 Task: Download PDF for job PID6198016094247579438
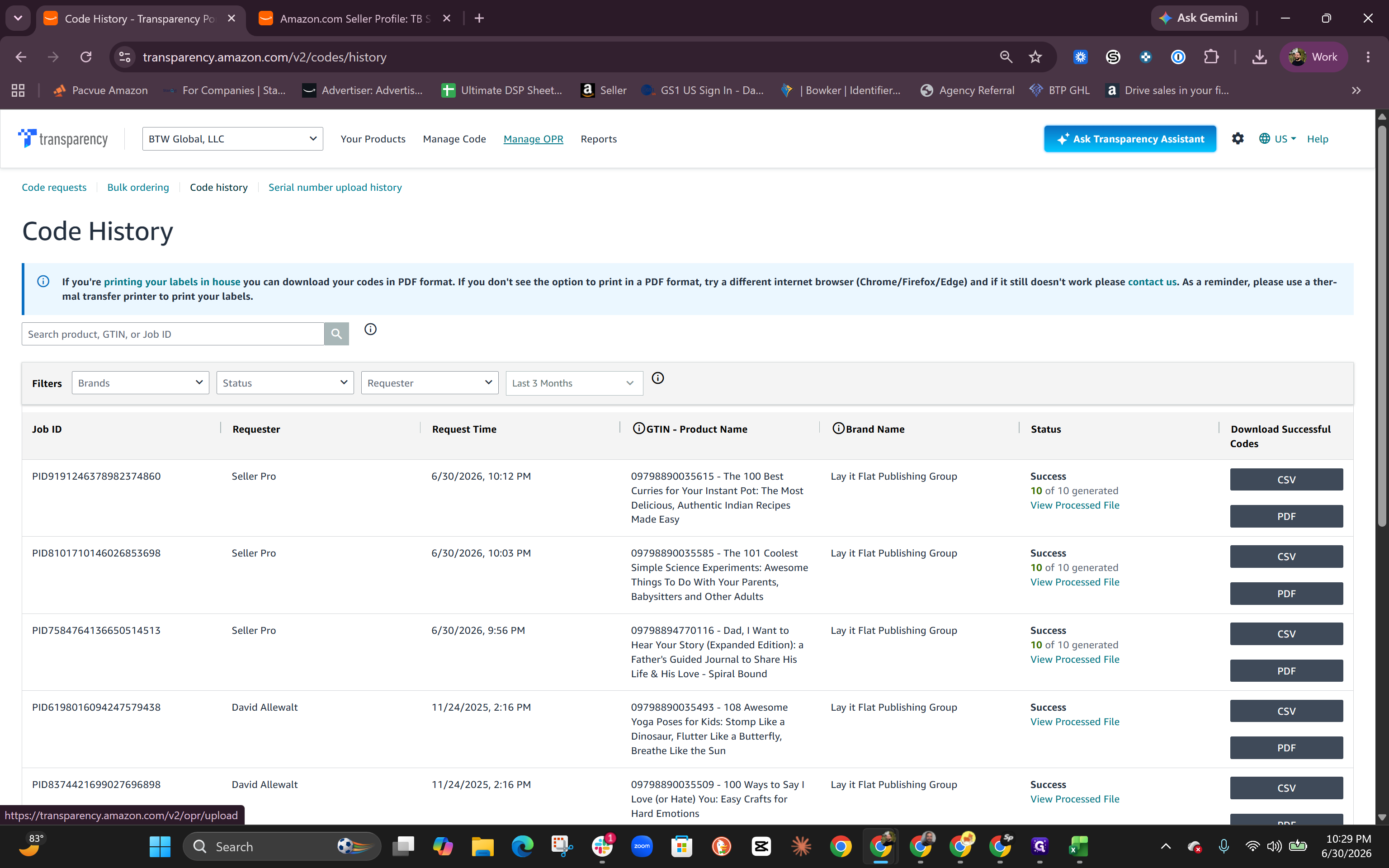click(1286, 747)
